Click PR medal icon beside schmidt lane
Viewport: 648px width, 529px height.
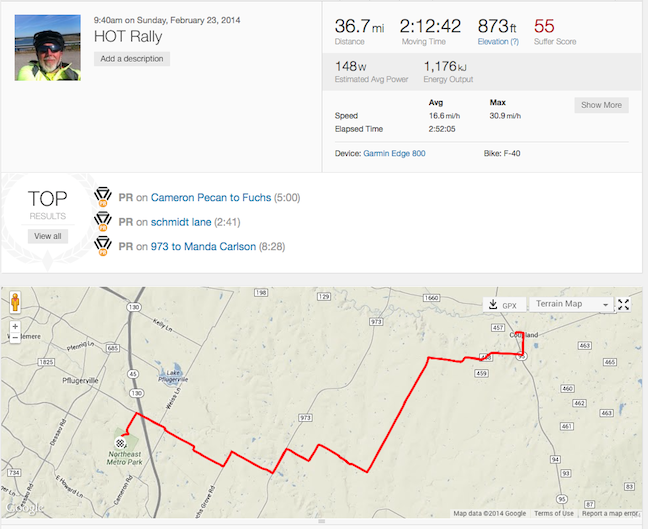pyautogui.click(x=103, y=222)
